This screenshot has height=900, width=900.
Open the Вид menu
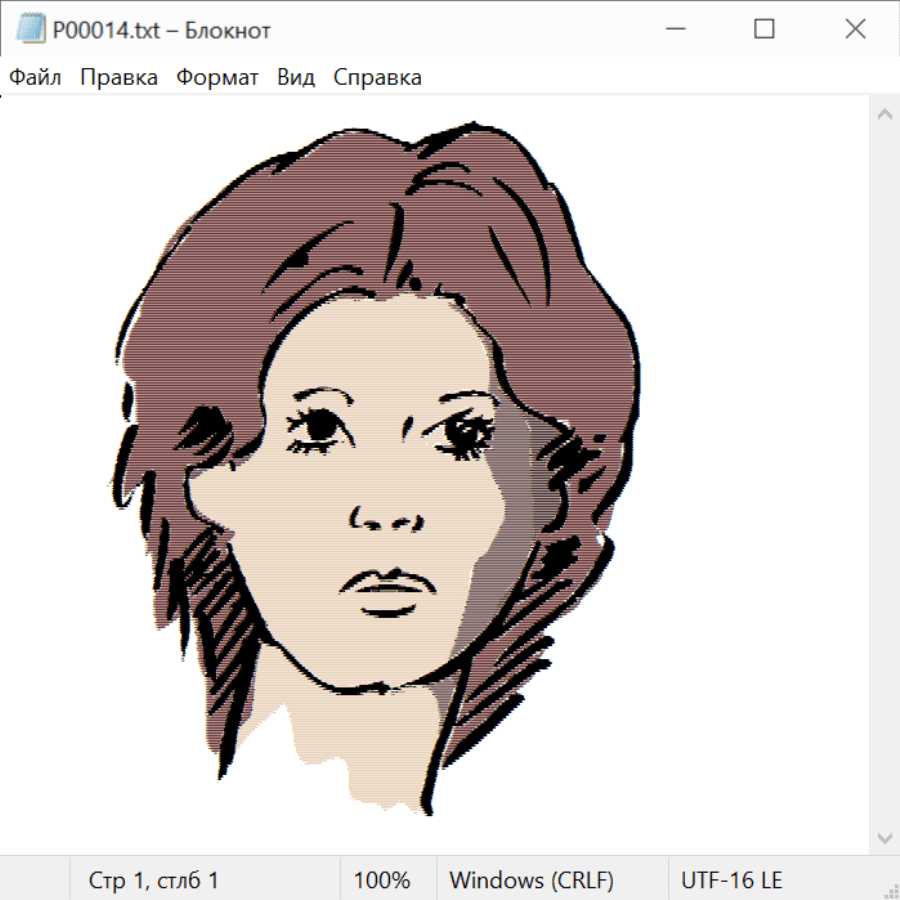(295, 77)
